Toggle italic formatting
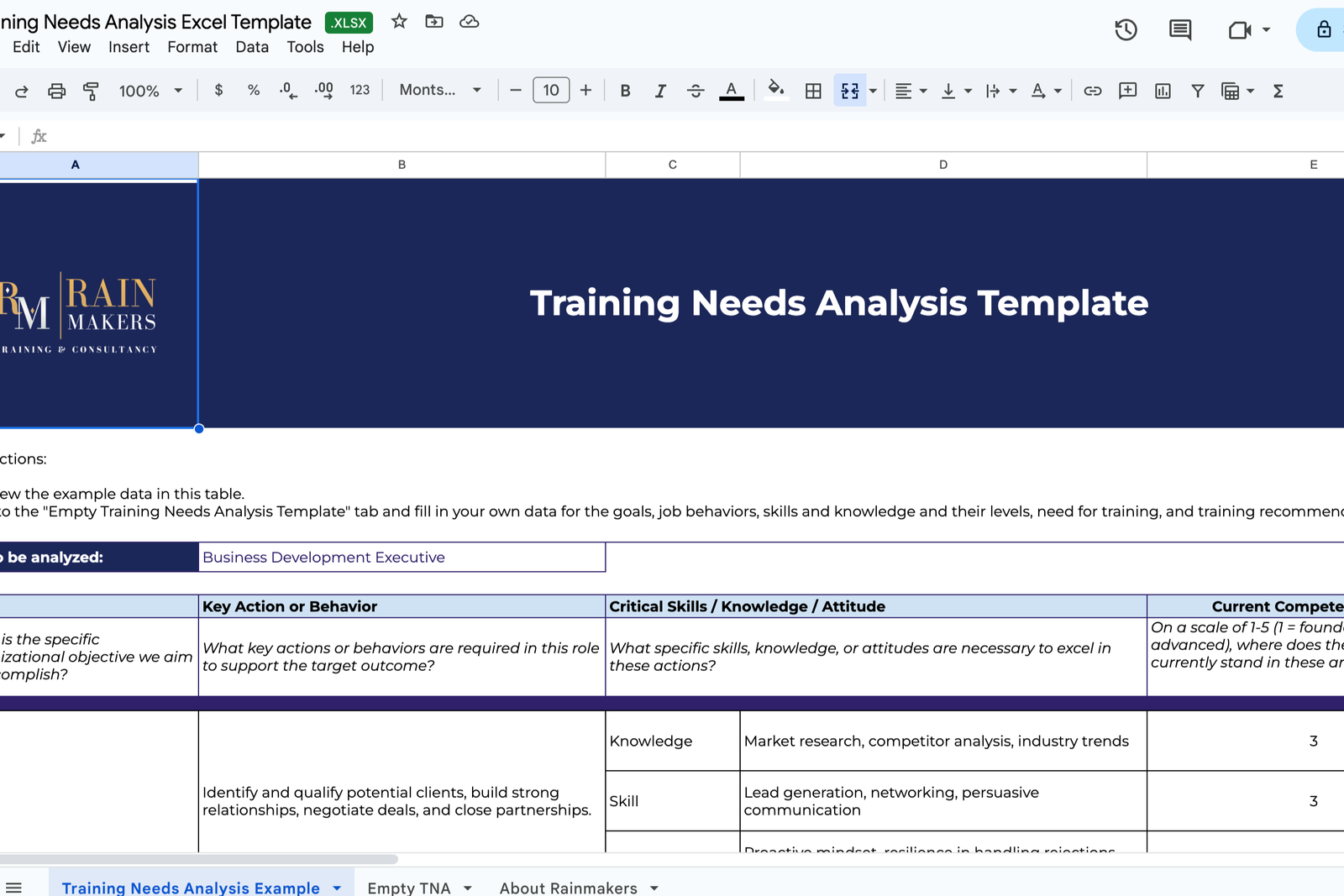The image size is (1344, 896). [660, 91]
